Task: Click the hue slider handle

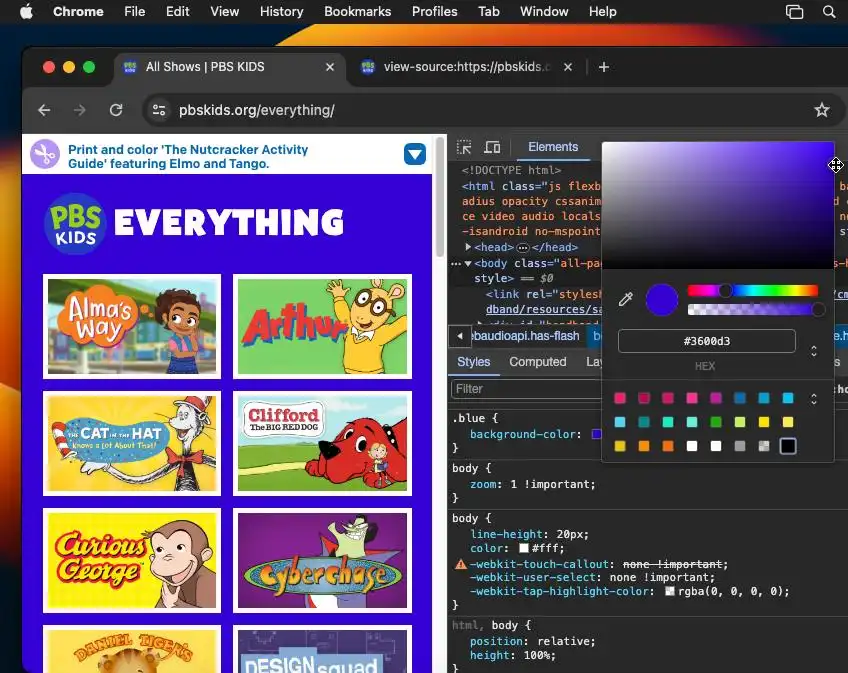Action: coord(725,291)
